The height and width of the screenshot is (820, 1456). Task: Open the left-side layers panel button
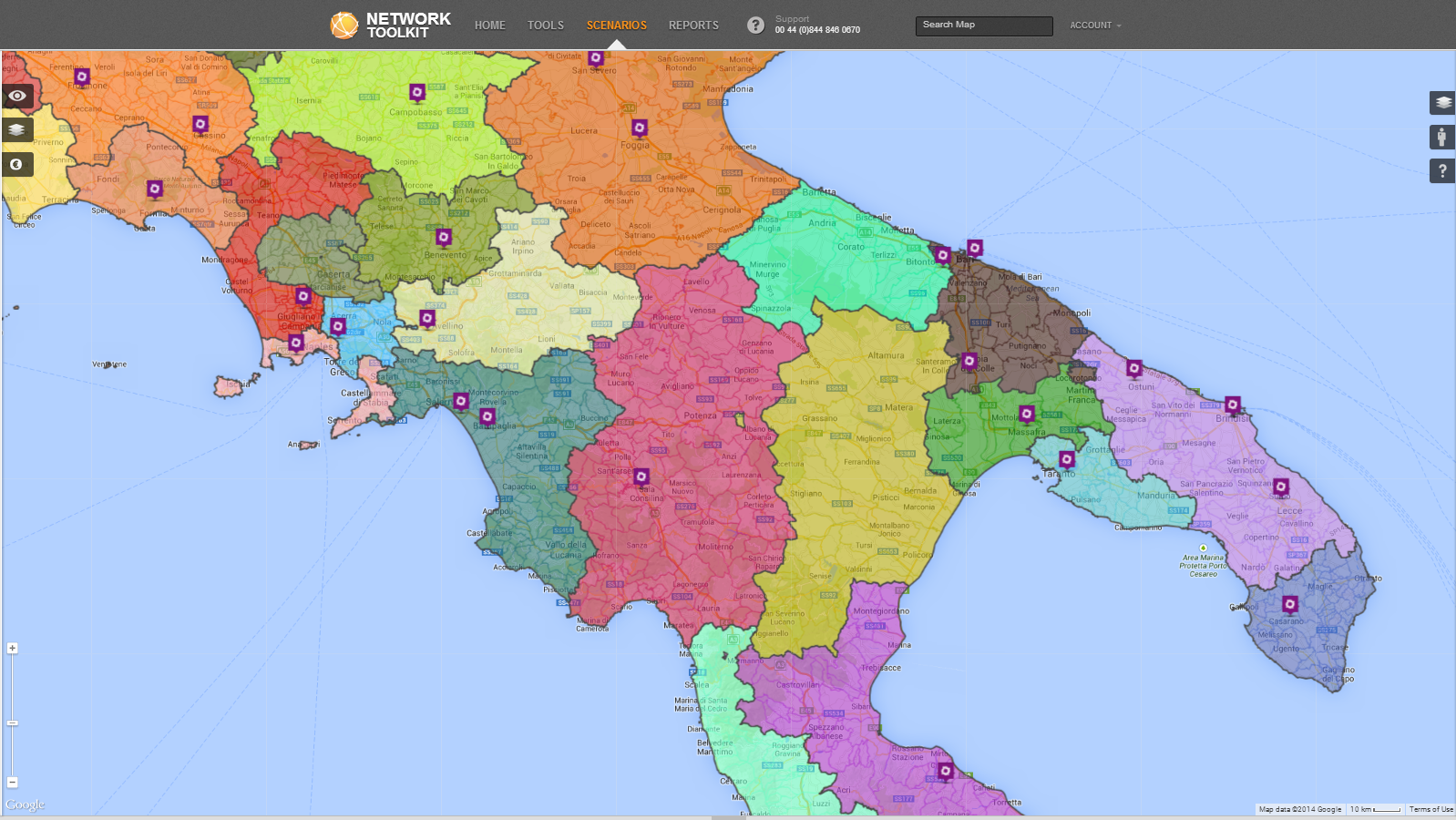pos(17,130)
